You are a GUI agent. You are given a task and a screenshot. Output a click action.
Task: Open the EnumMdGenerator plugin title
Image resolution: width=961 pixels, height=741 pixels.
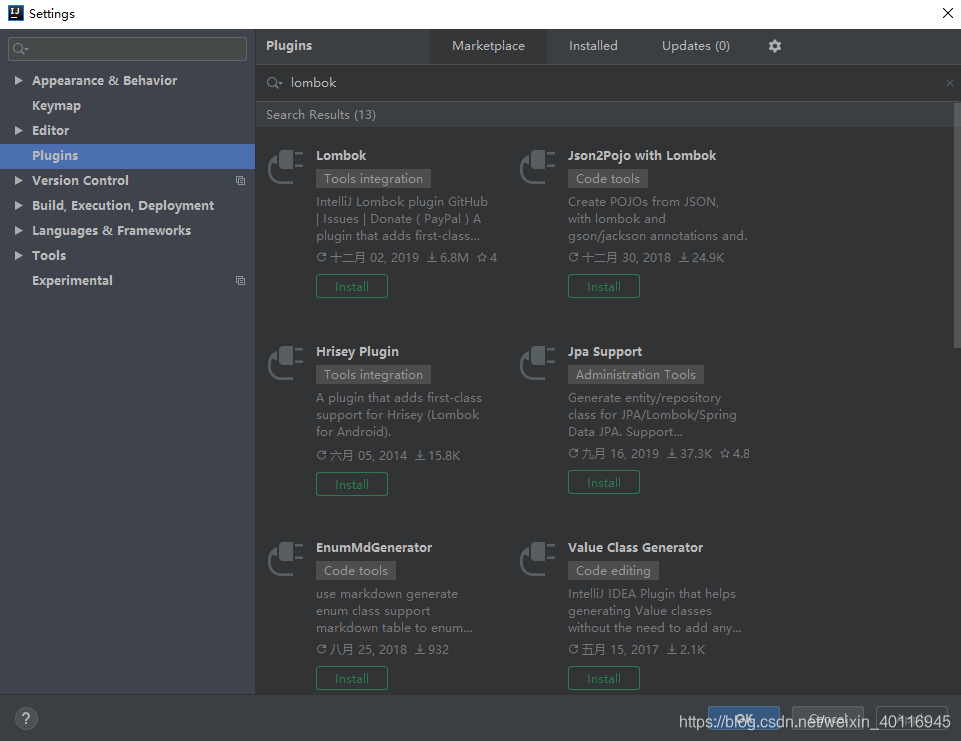pyautogui.click(x=374, y=548)
